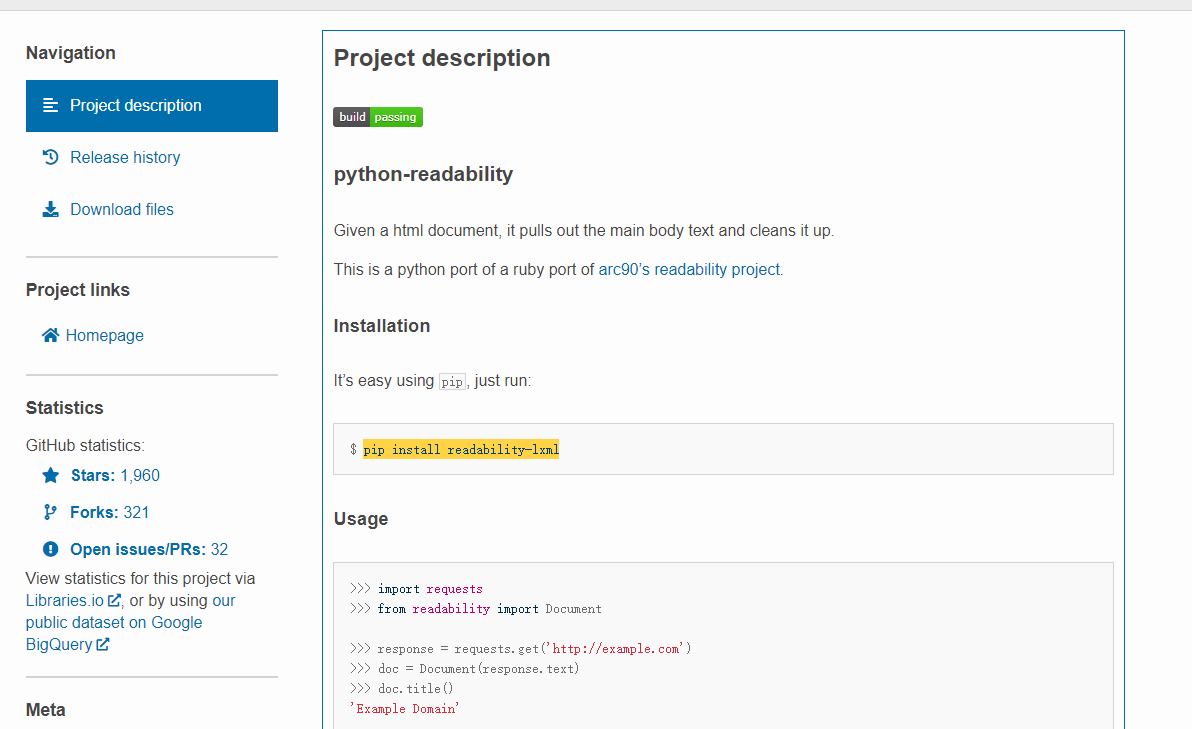Click the Project description lines icon
Screen dimensions: 1192x729
coord(49,105)
